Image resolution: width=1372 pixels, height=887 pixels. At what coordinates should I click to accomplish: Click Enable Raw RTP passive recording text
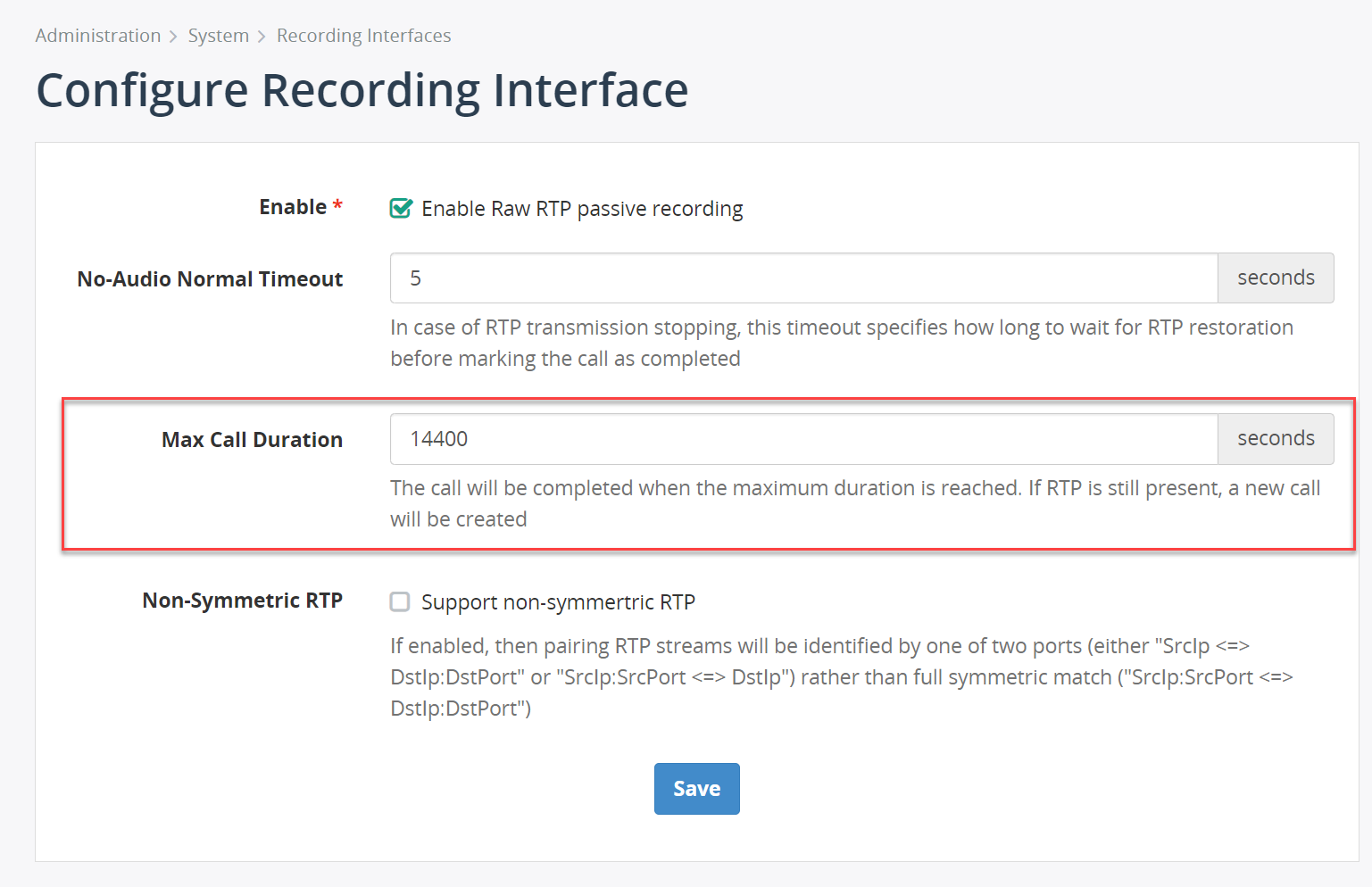click(x=582, y=209)
